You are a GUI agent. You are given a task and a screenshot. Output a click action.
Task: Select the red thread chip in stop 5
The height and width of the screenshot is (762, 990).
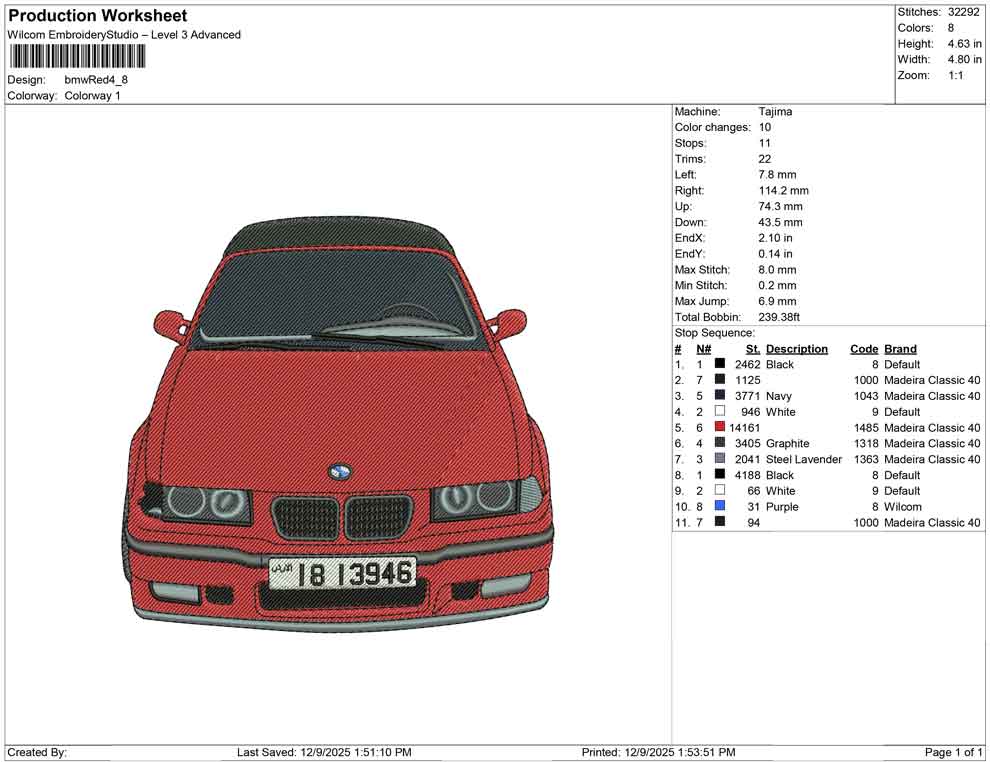719,427
